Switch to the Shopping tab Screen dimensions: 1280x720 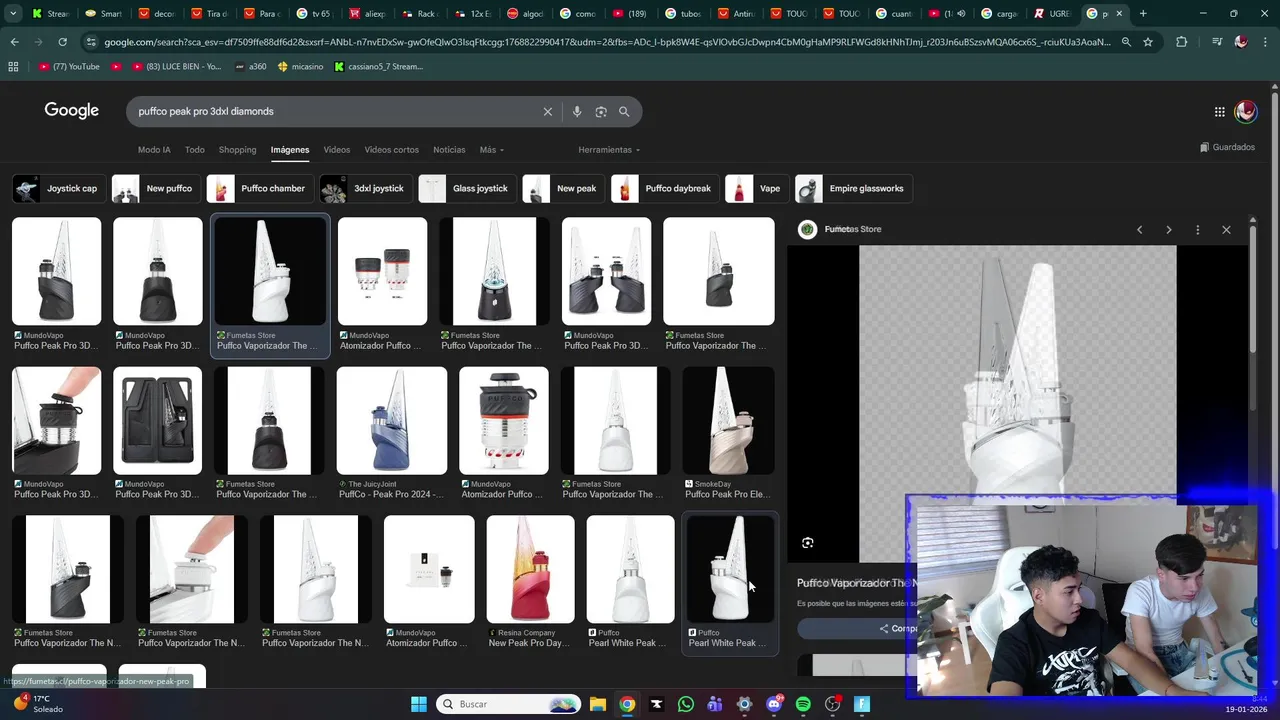coord(237,150)
